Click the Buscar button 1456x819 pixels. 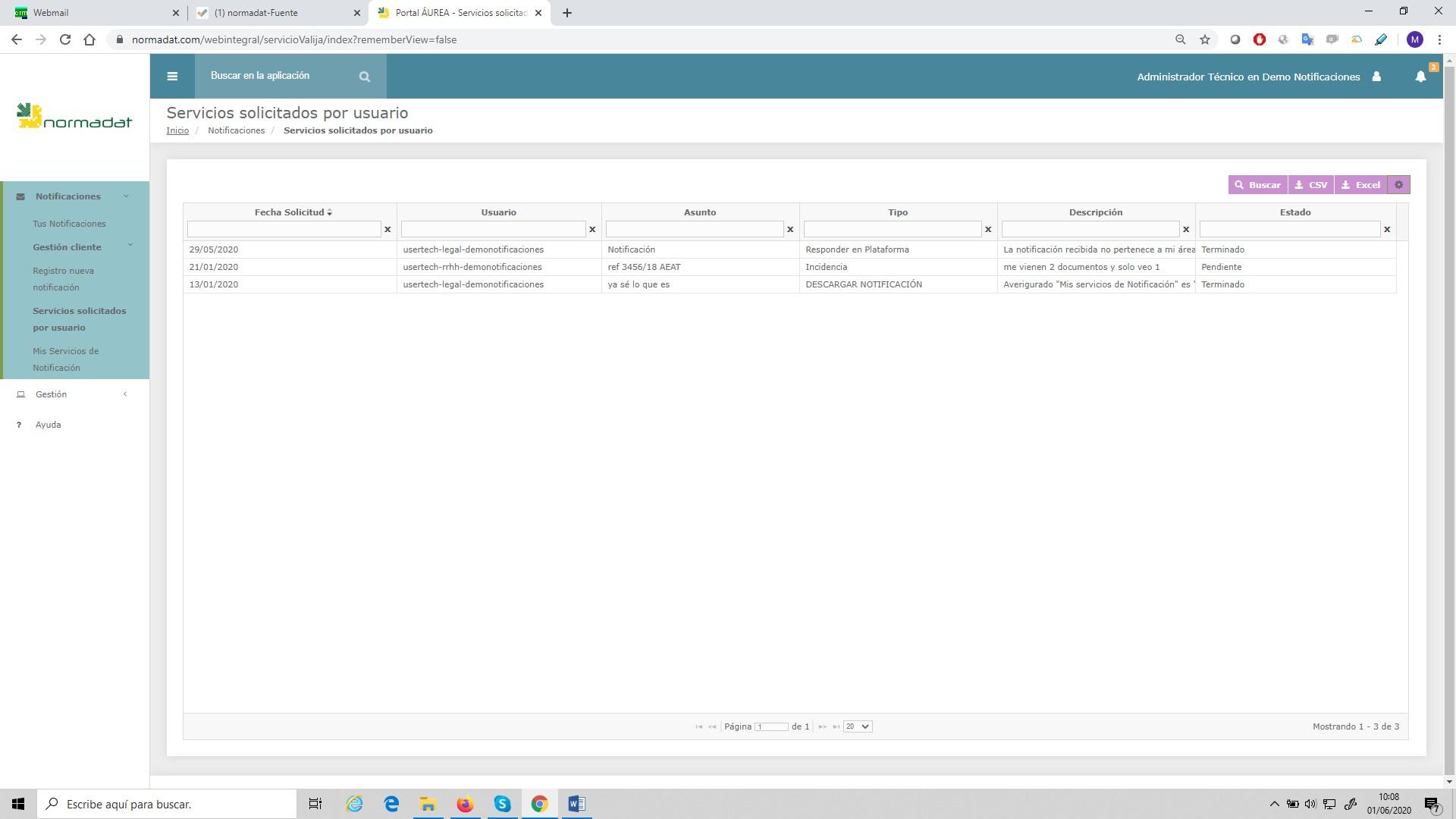pos(1257,185)
